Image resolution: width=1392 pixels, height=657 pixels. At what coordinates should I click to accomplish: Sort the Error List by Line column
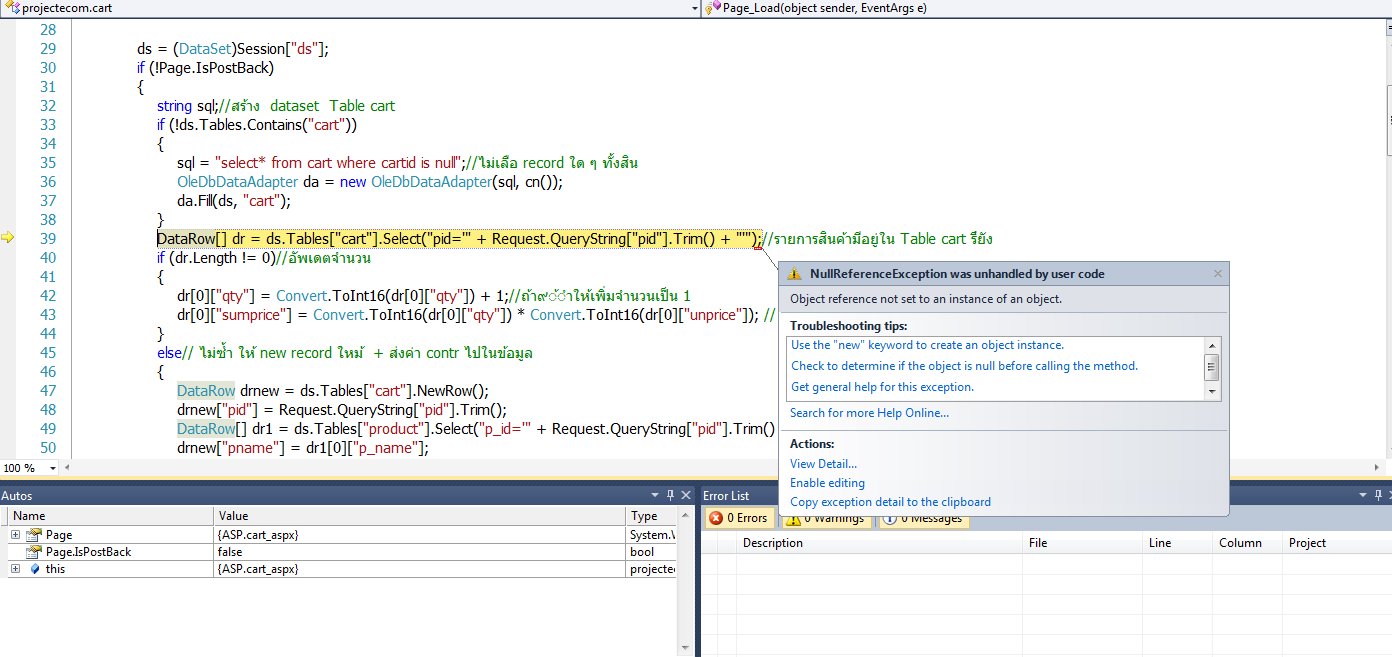[x=1177, y=543]
